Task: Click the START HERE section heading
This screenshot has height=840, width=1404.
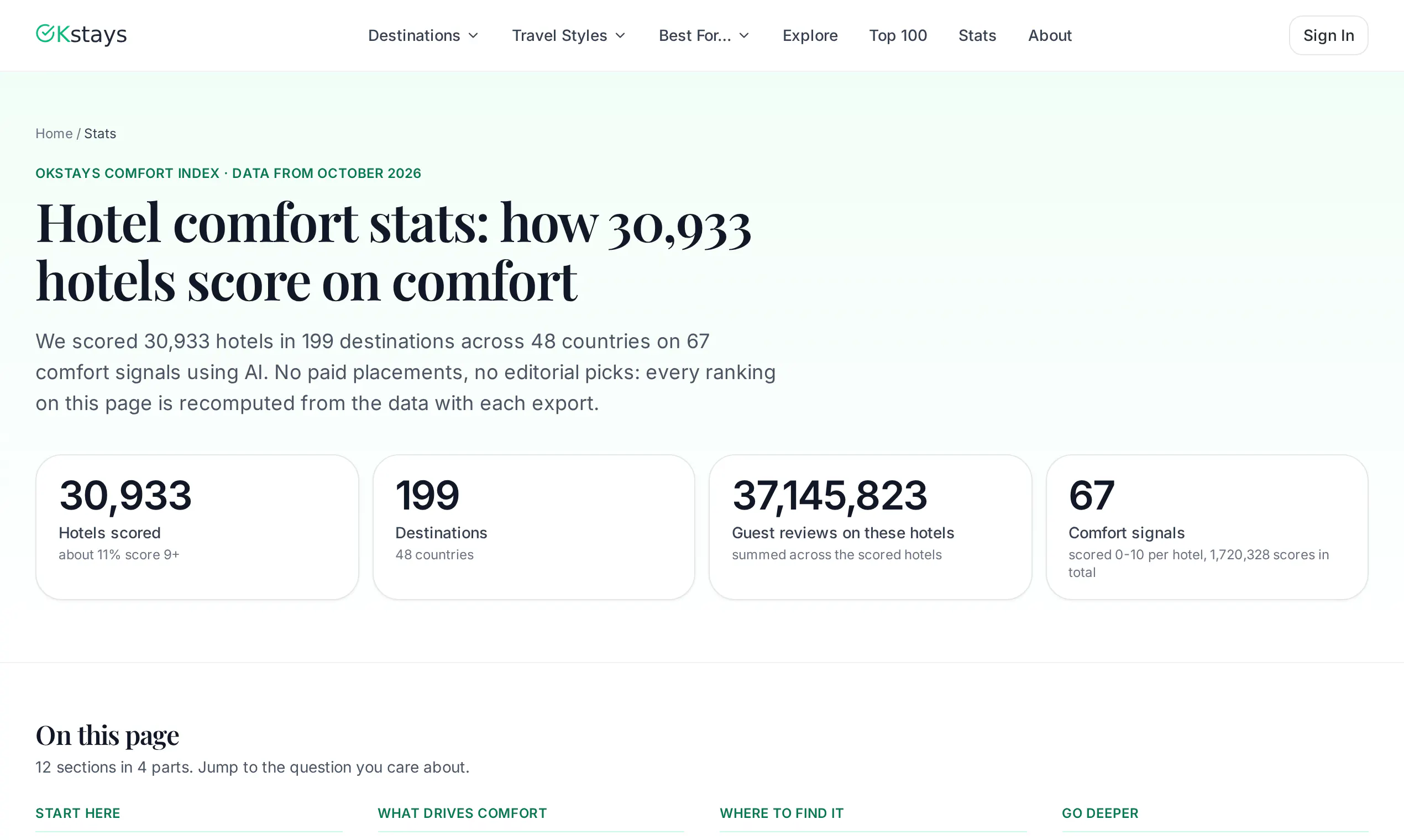Action: (77, 813)
